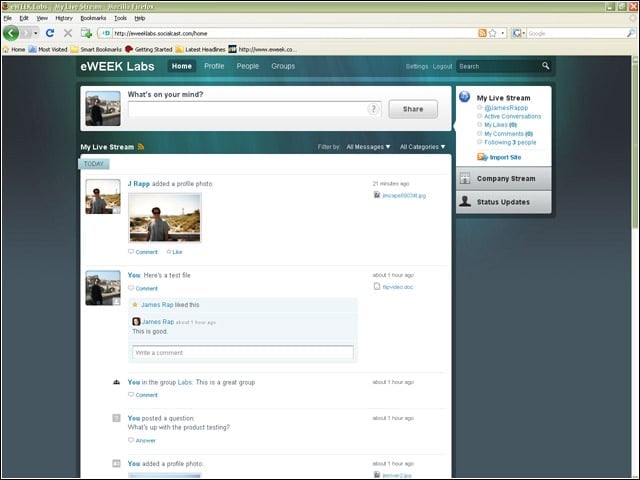
Task: Open the My Likes link in sidebar
Action: click(x=500, y=125)
